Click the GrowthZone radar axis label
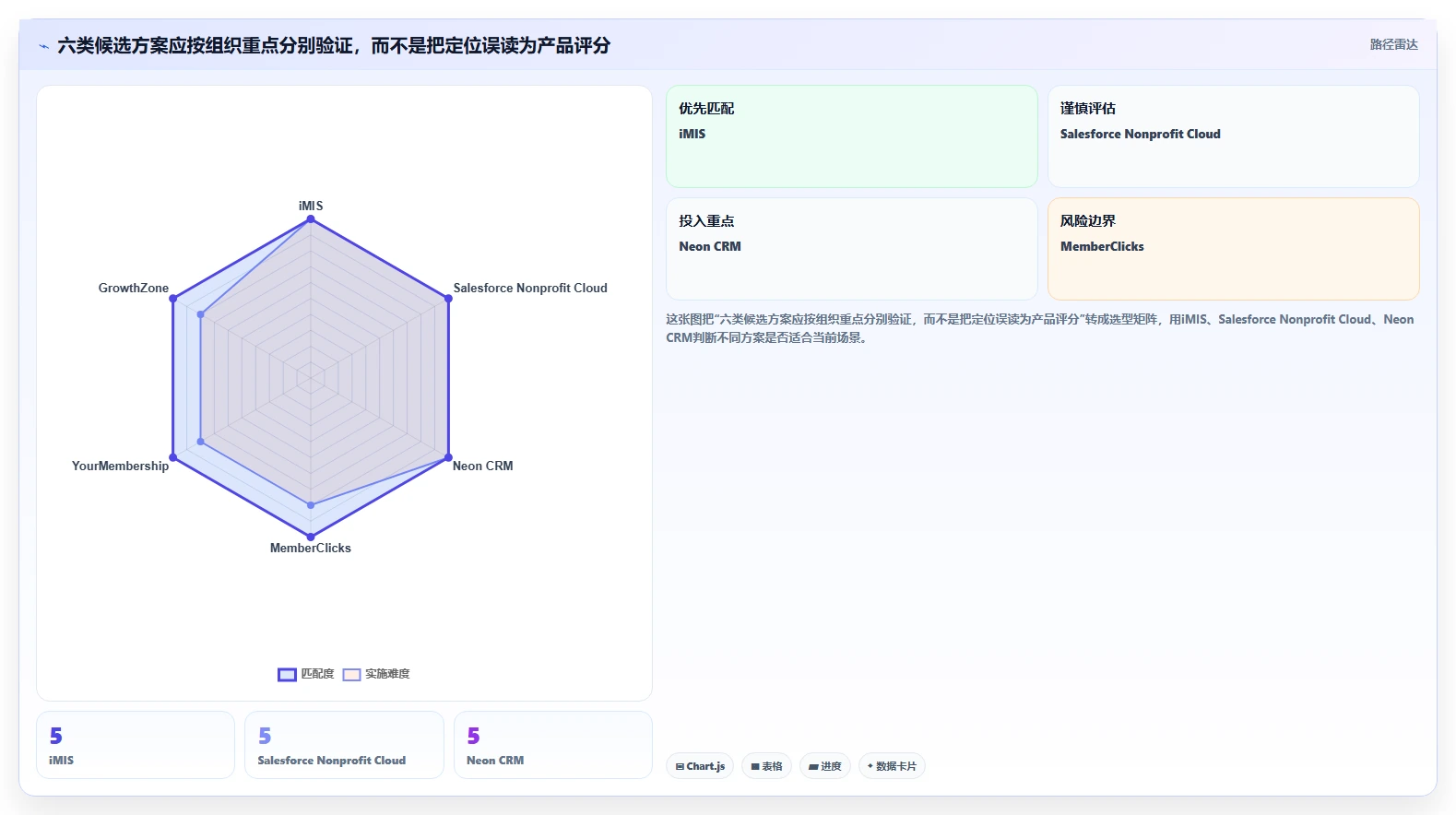 [x=134, y=288]
